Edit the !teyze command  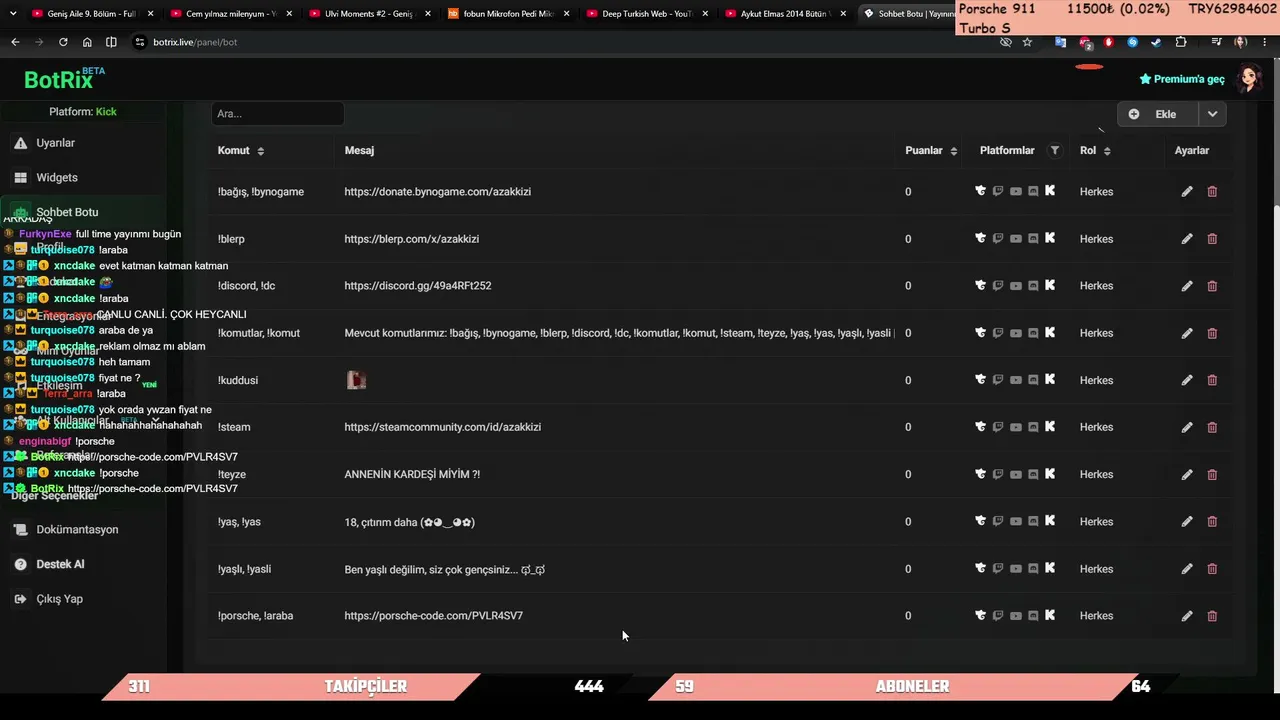pos(1187,474)
